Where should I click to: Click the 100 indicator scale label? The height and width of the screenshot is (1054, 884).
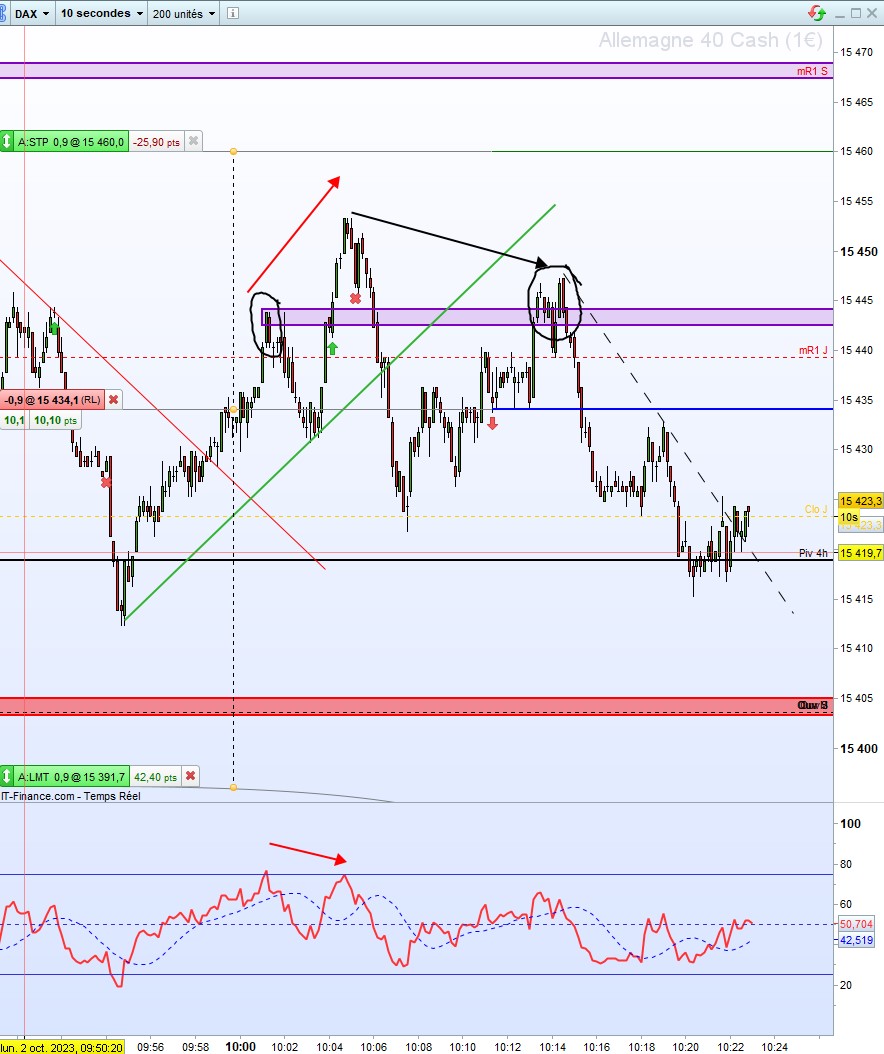tap(850, 823)
